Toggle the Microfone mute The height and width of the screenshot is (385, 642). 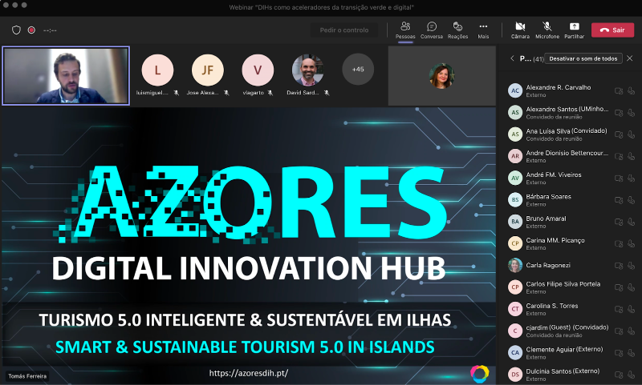coord(547,30)
